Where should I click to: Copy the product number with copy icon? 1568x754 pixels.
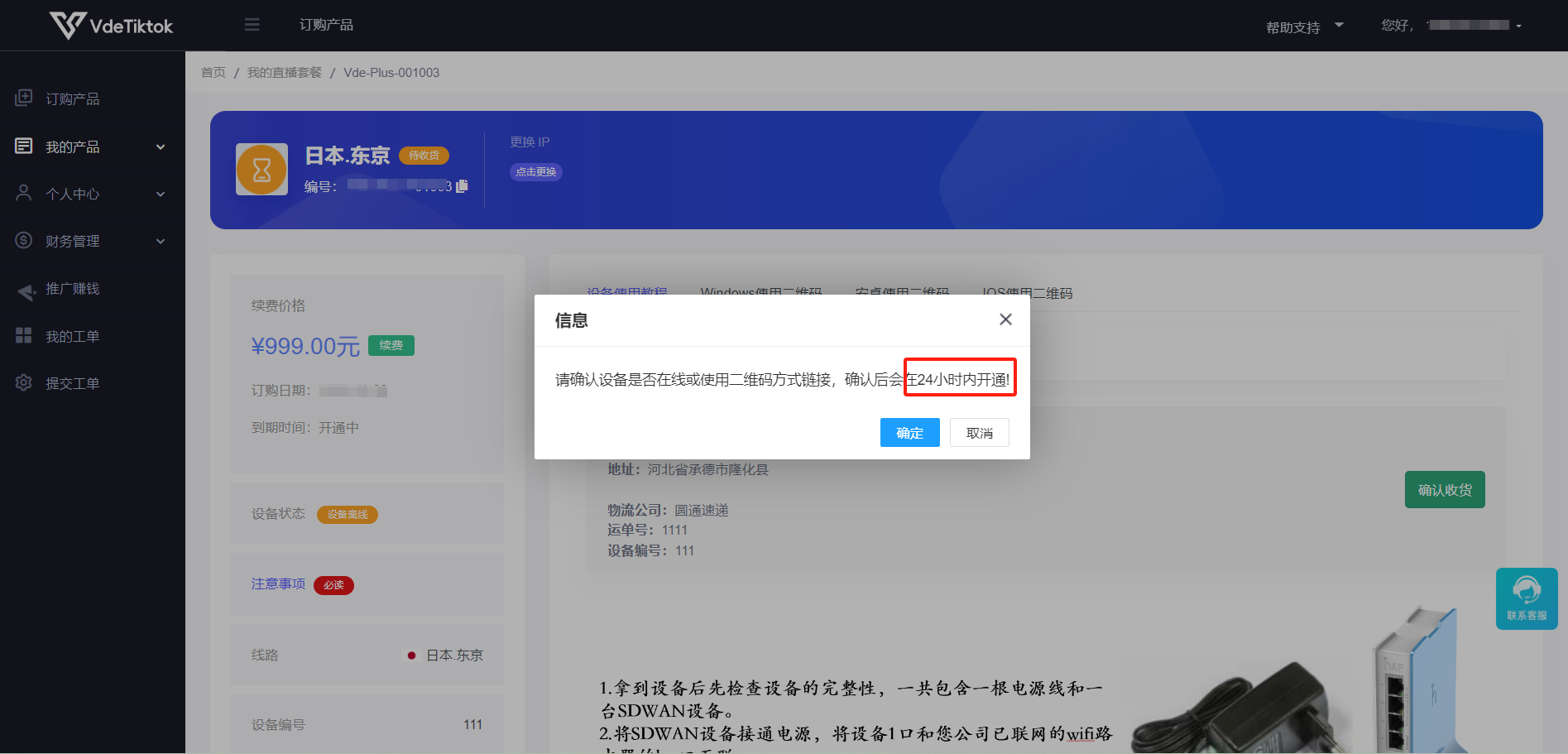[x=462, y=186]
